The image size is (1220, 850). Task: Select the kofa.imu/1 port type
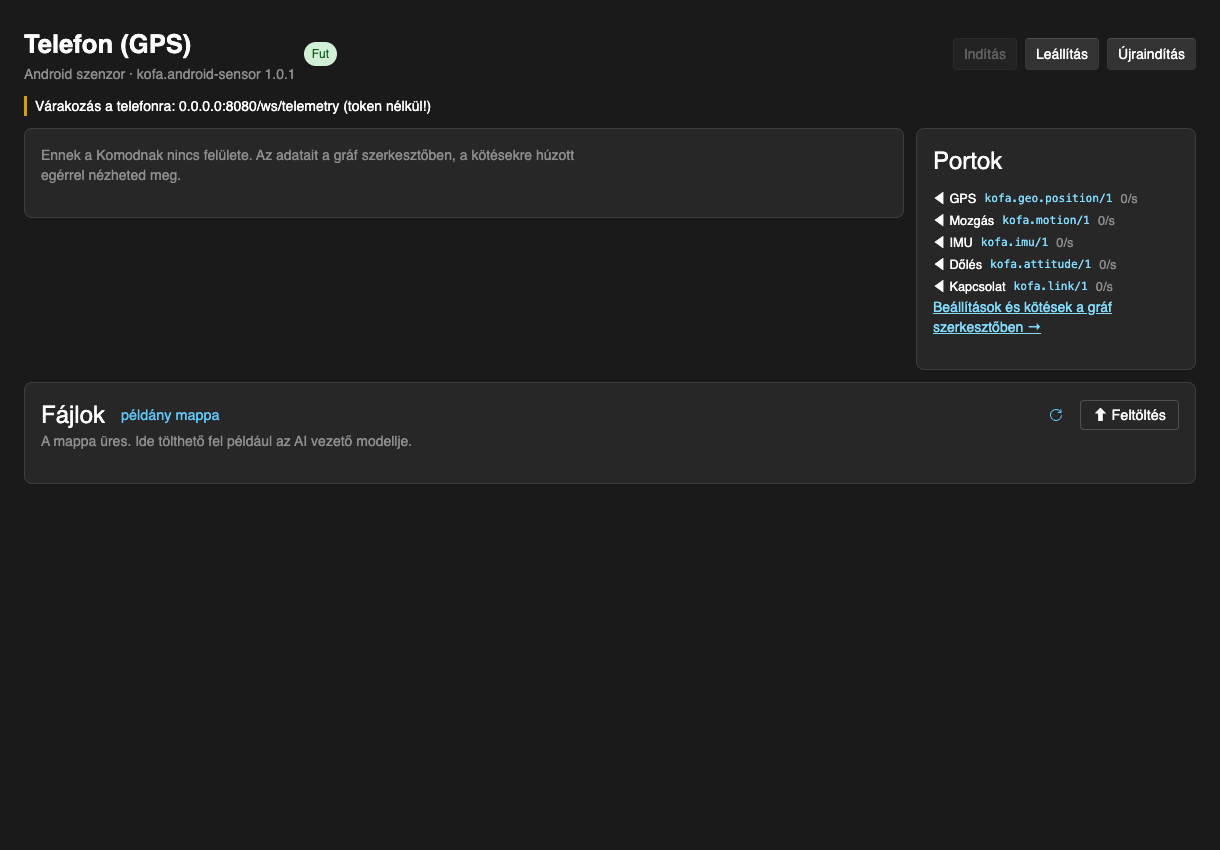[x=1014, y=242]
